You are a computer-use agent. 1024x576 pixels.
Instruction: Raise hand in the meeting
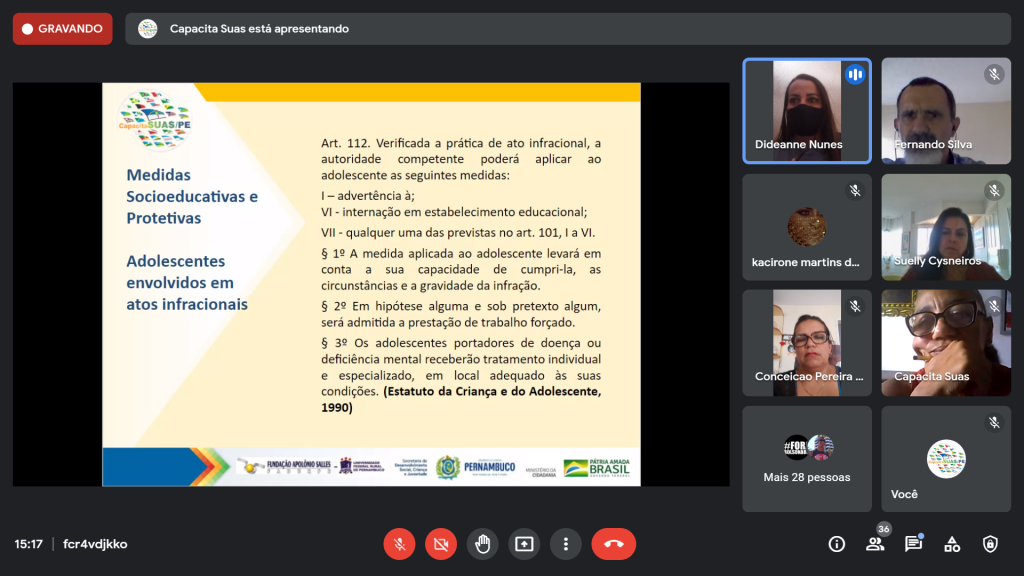click(x=483, y=544)
